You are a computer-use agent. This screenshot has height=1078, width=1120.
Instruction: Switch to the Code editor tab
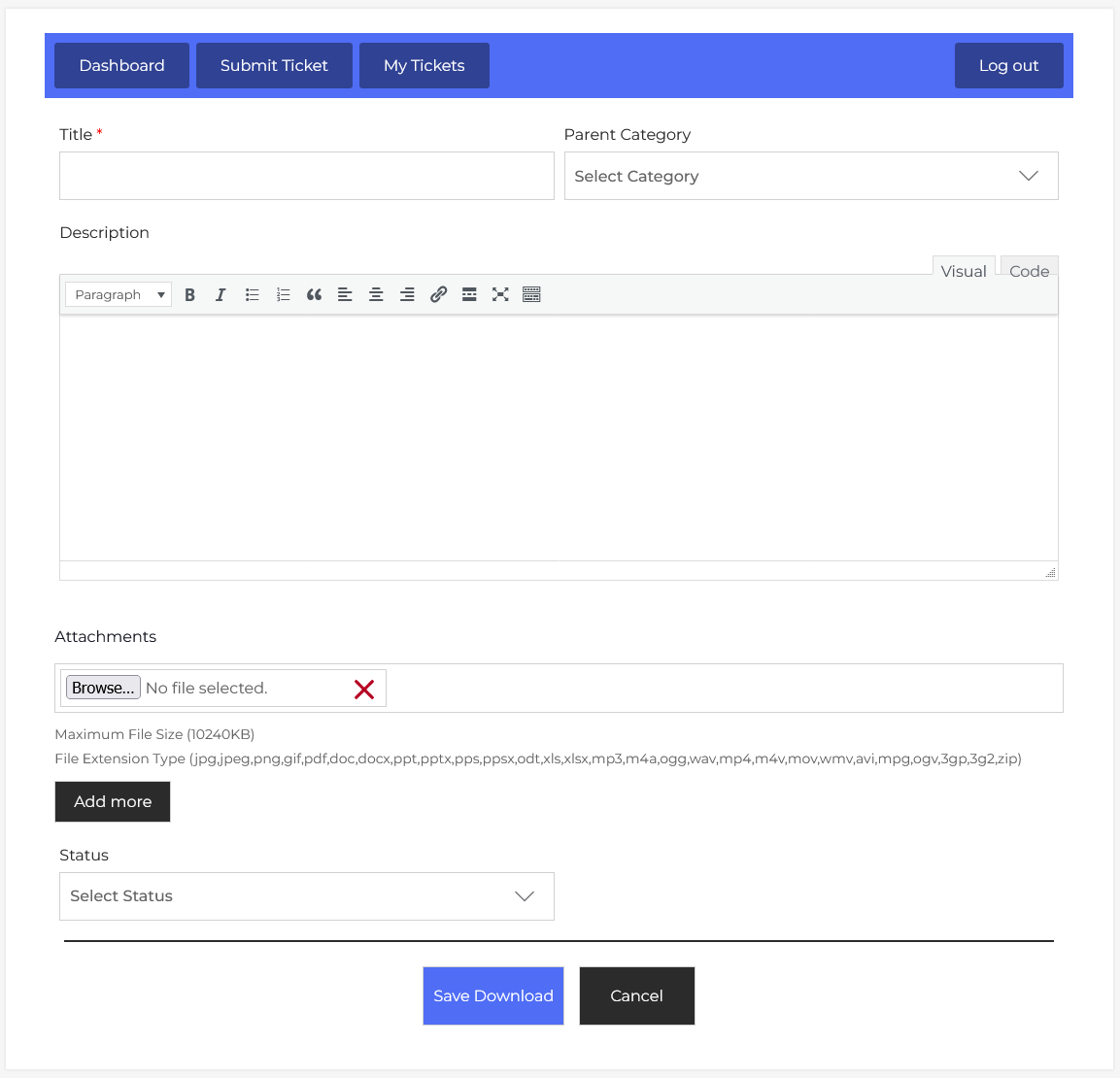[1029, 271]
